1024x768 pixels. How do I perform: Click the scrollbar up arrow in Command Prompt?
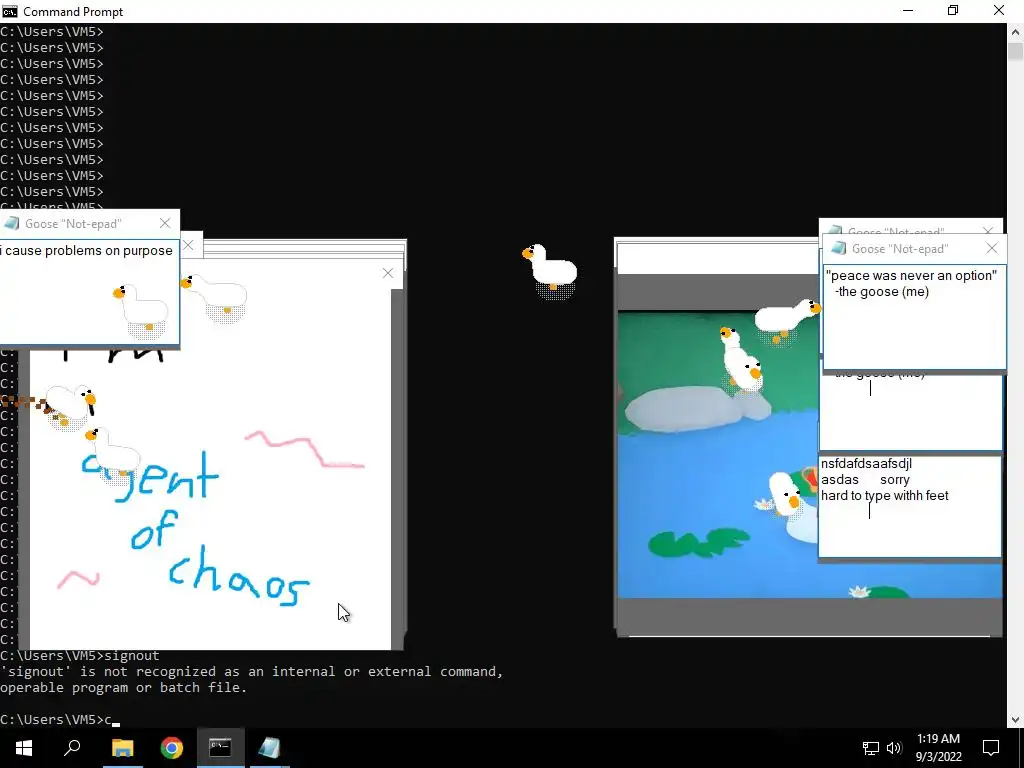(x=1016, y=31)
